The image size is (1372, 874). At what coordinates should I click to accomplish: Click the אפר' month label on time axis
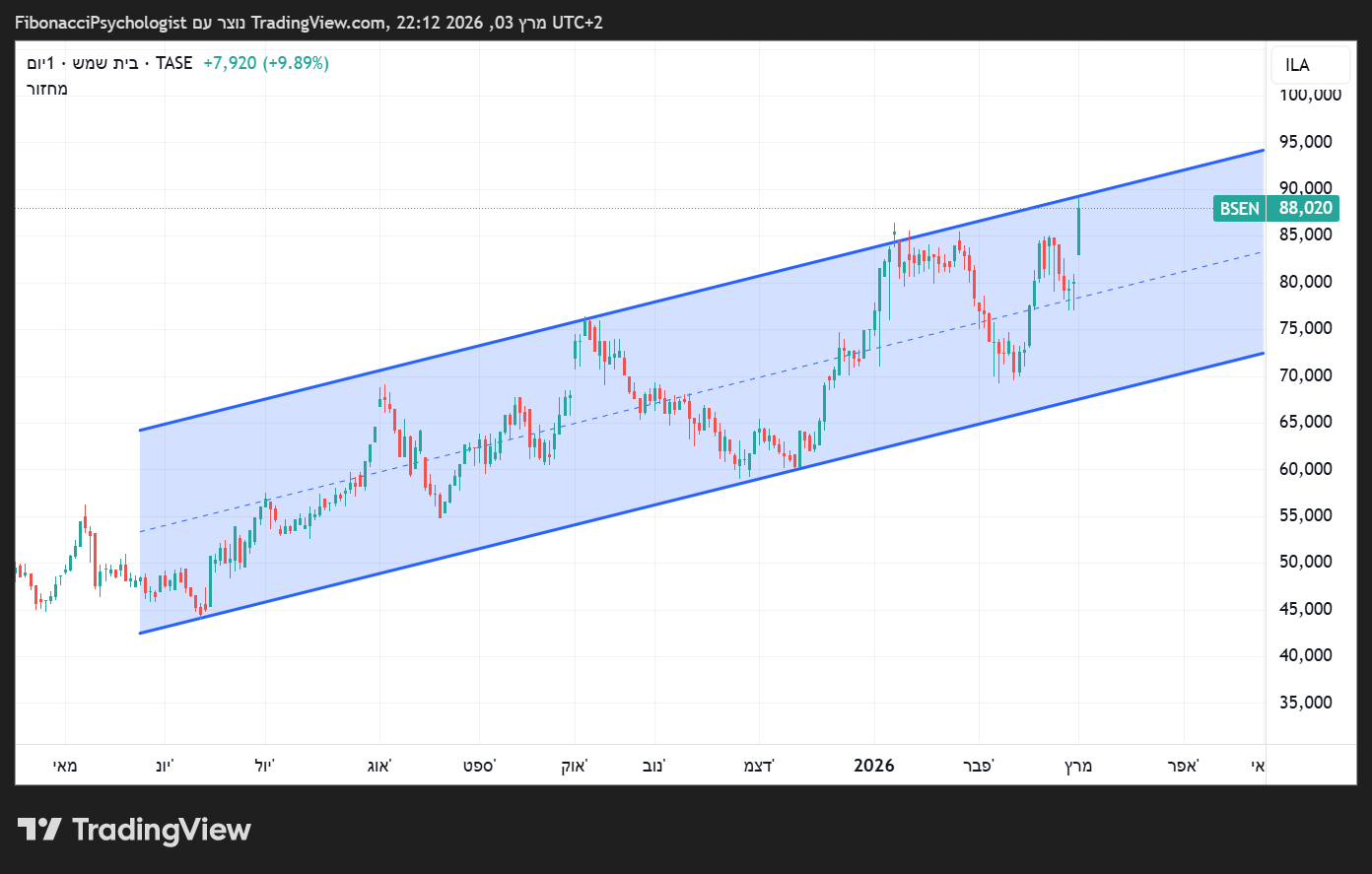click(x=1183, y=766)
